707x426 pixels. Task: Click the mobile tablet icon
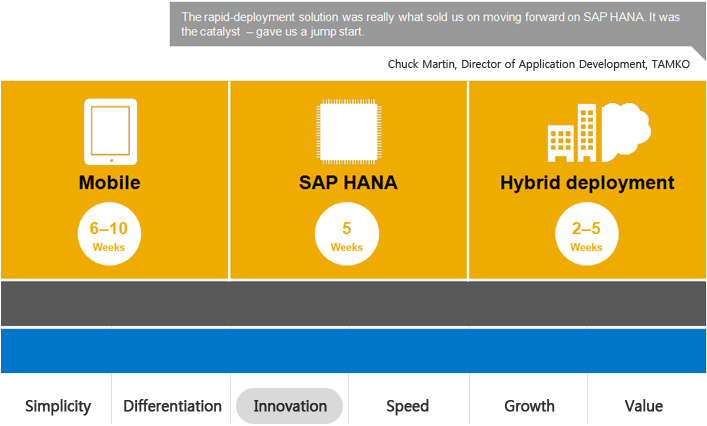point(110,131)
